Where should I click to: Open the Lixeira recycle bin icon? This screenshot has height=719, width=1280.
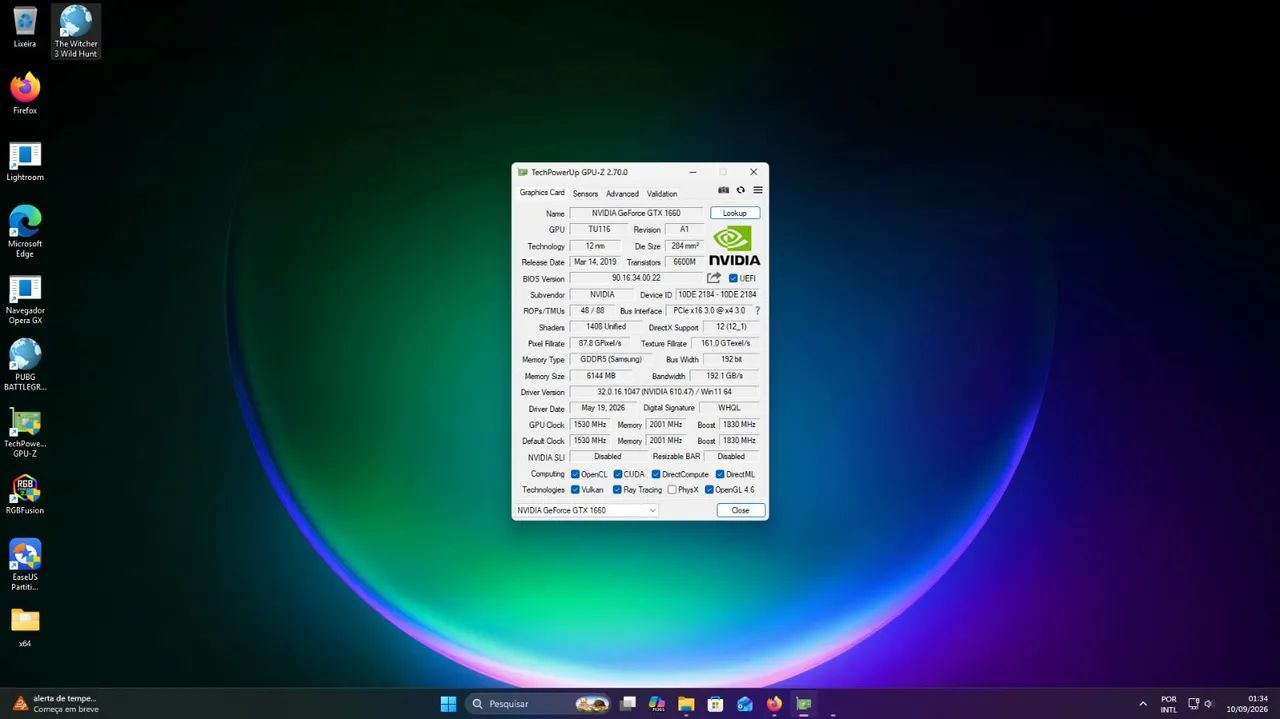[25, 27]
